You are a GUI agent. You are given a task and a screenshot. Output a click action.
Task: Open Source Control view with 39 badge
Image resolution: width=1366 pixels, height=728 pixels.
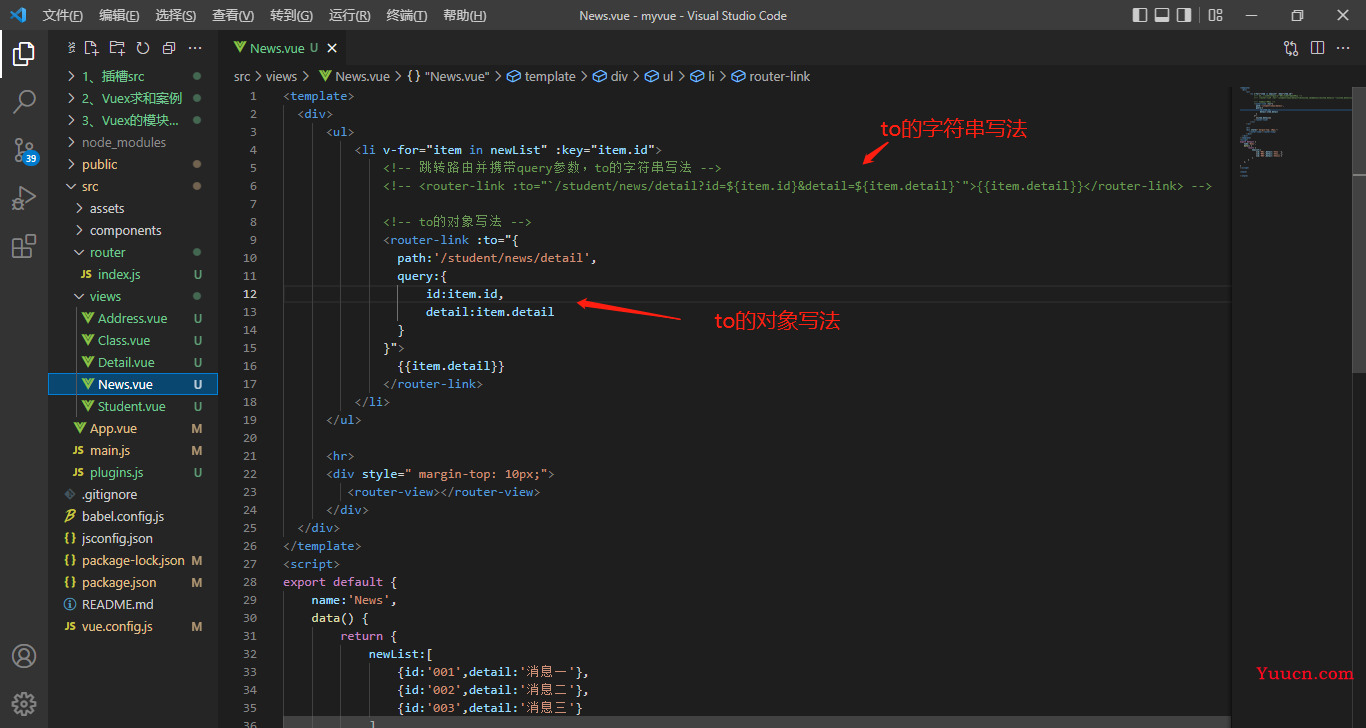point(24,151)
